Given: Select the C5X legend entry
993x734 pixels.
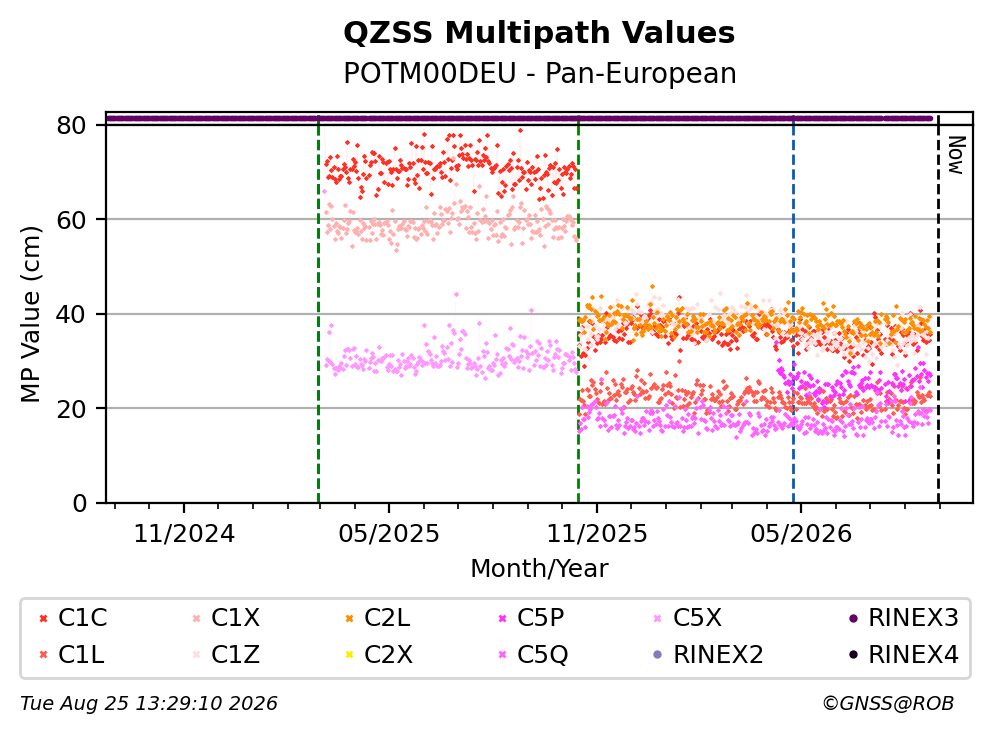Looking at the screenshot, I should 688,618.
